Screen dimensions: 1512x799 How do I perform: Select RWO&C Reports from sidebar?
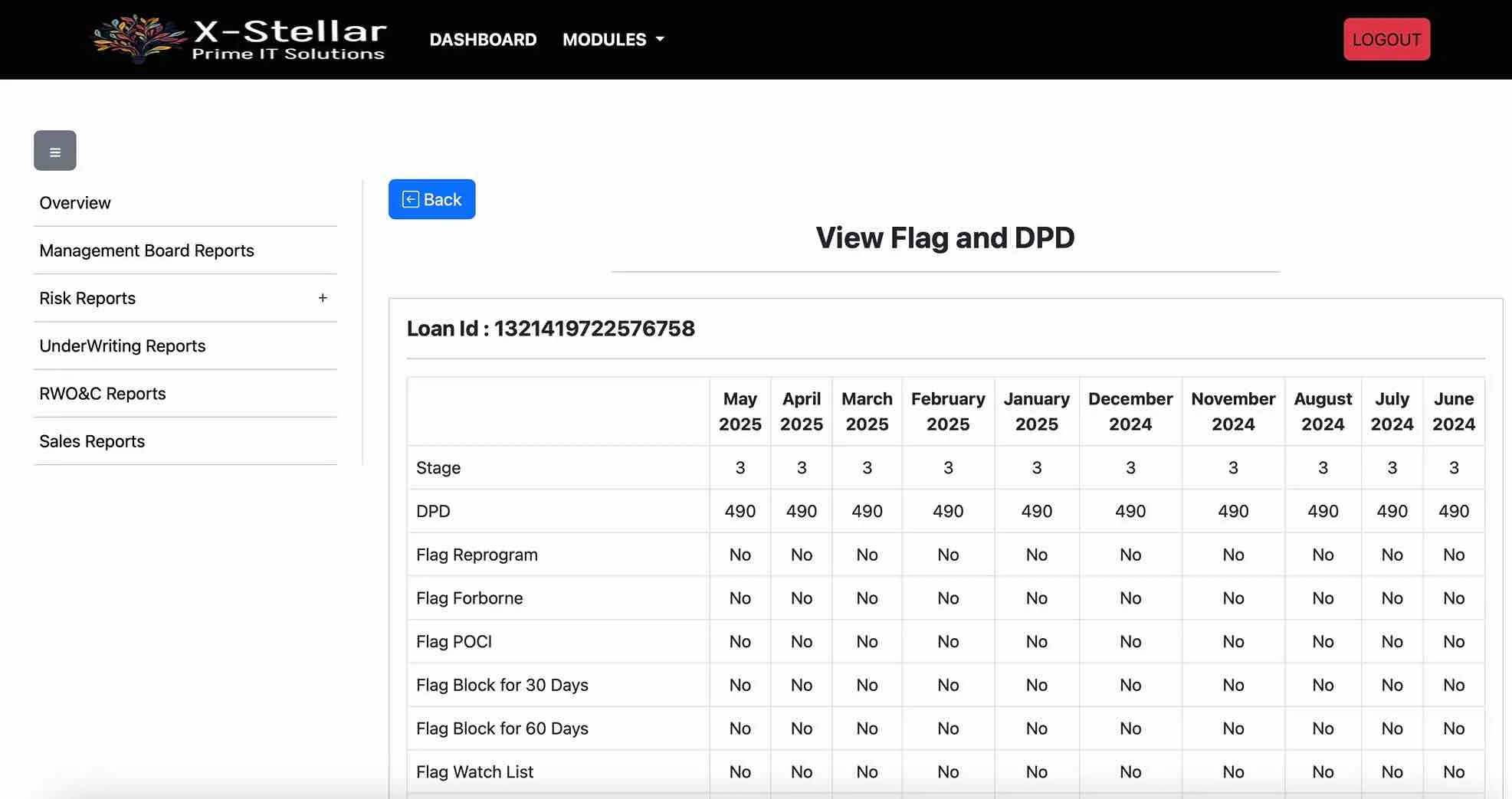pyautogui.click(x=103, y=394)
